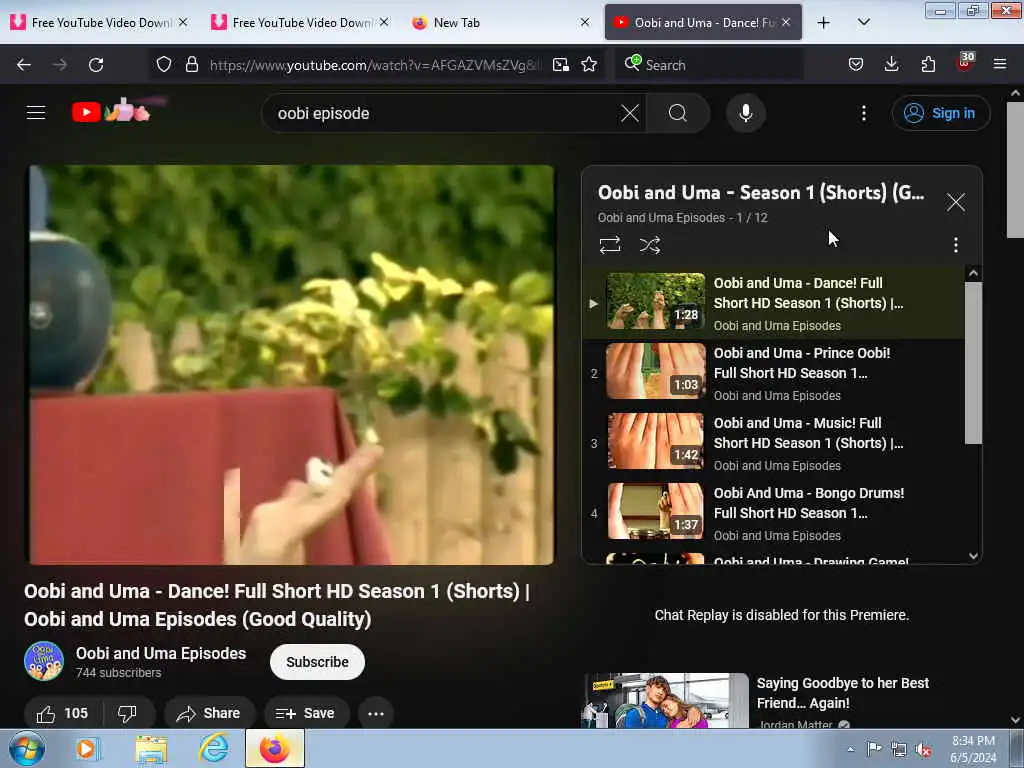Share the video
1024x768 pixels.
pyautogui.click(x=208, y=713)
